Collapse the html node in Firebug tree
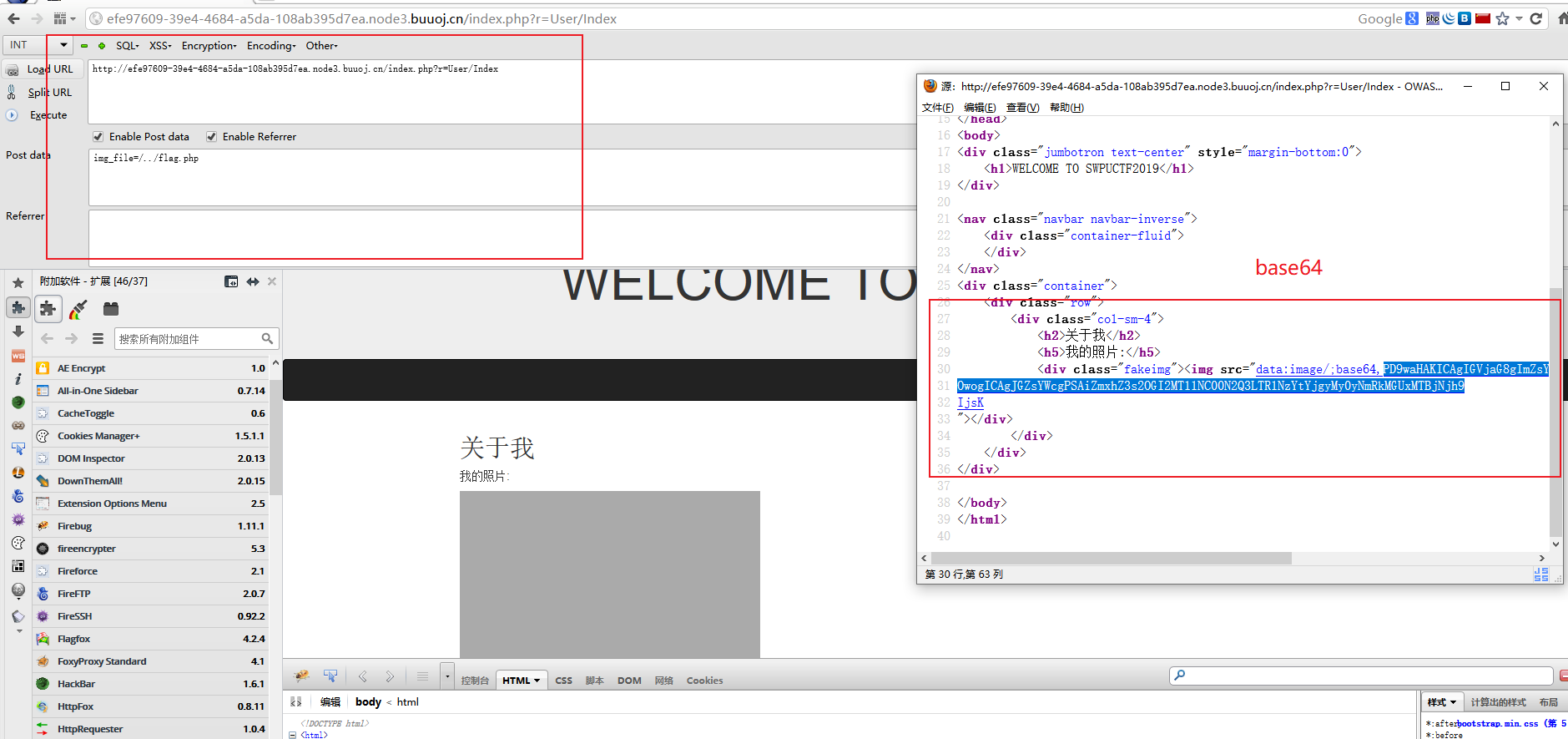Viewport: 1568px width, 739px height. tap(292, 735)
